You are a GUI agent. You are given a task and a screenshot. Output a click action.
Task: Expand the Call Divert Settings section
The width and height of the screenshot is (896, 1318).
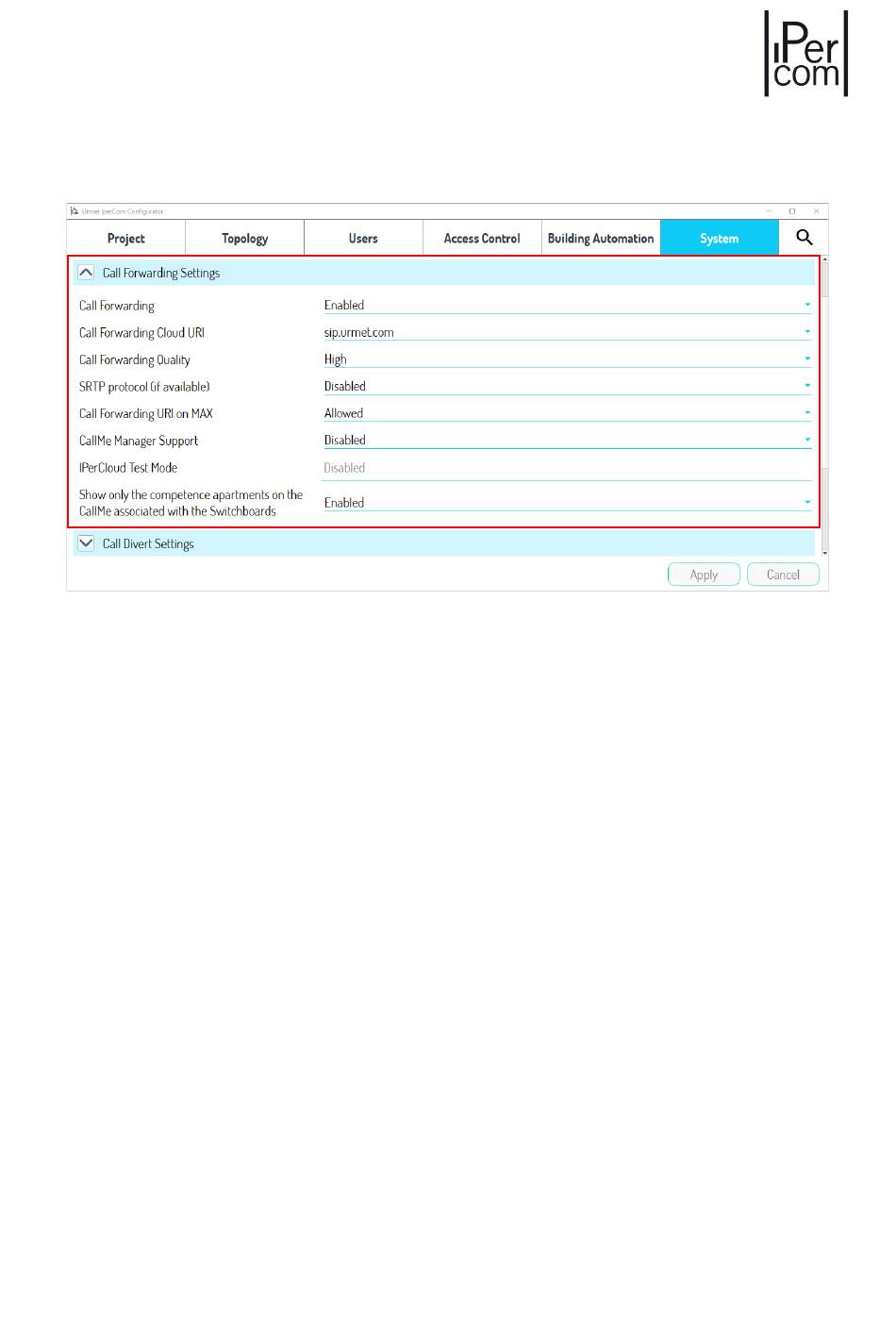86,543
